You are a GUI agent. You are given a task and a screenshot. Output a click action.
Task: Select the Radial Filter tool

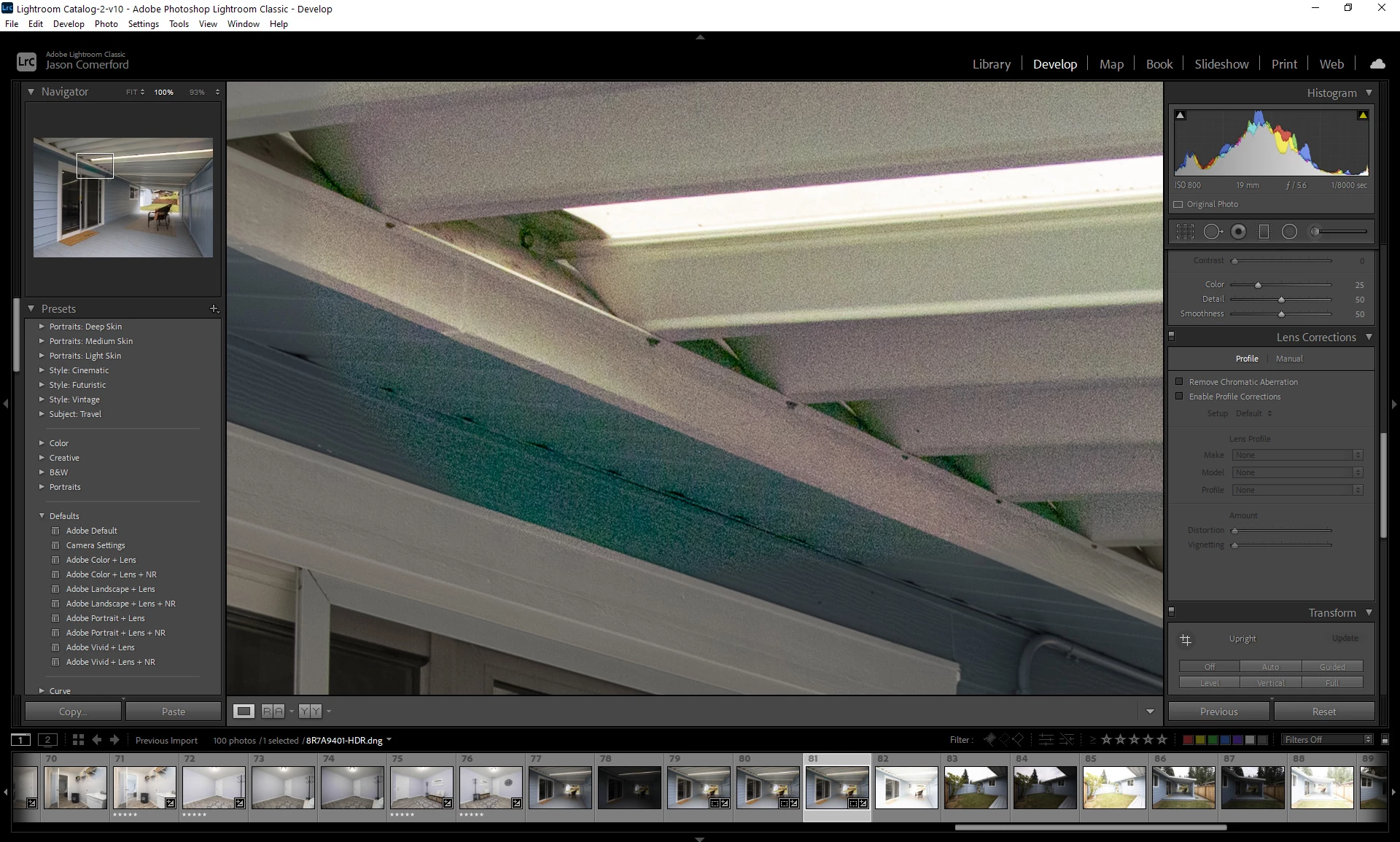[x=1289, y=232]
